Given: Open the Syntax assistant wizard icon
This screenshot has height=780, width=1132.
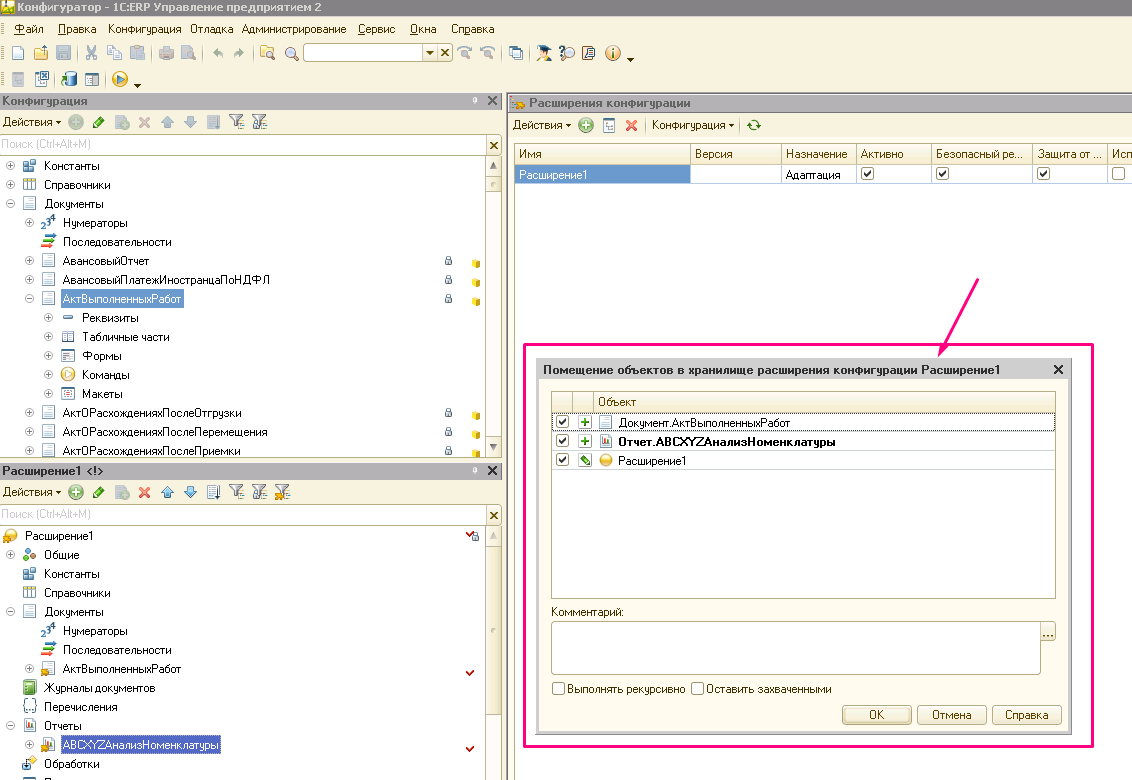Looking at the screenshot, I should [544, 53].
